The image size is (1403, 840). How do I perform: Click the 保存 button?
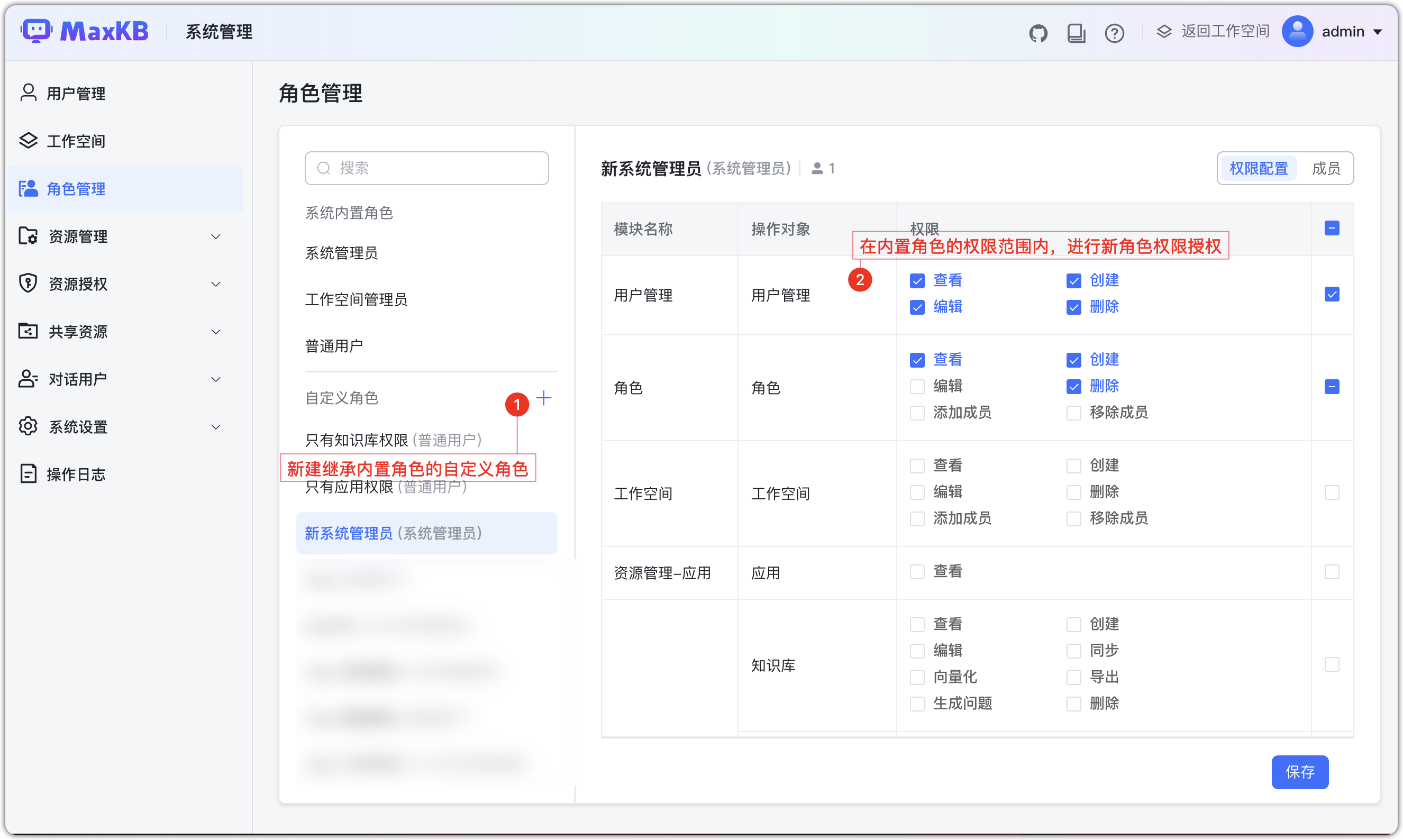pos(1299,772)
